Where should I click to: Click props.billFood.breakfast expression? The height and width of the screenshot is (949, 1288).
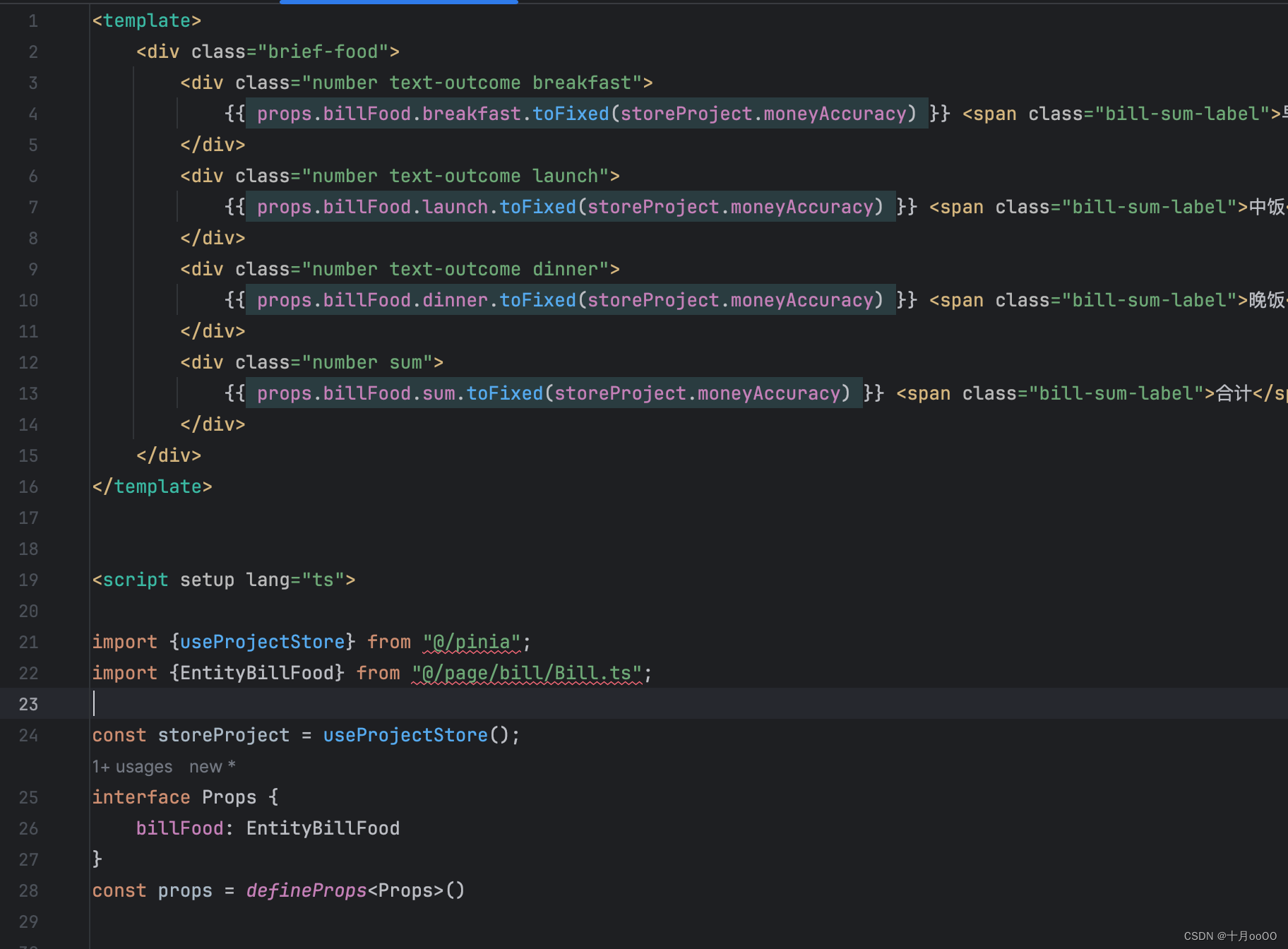[x=389, y=114]
